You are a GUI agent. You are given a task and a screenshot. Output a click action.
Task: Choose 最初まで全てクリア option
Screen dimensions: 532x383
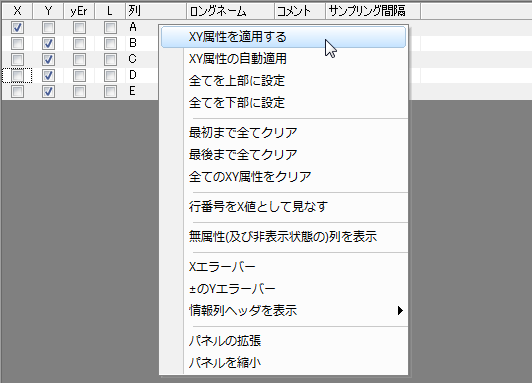tap(283, 132)
